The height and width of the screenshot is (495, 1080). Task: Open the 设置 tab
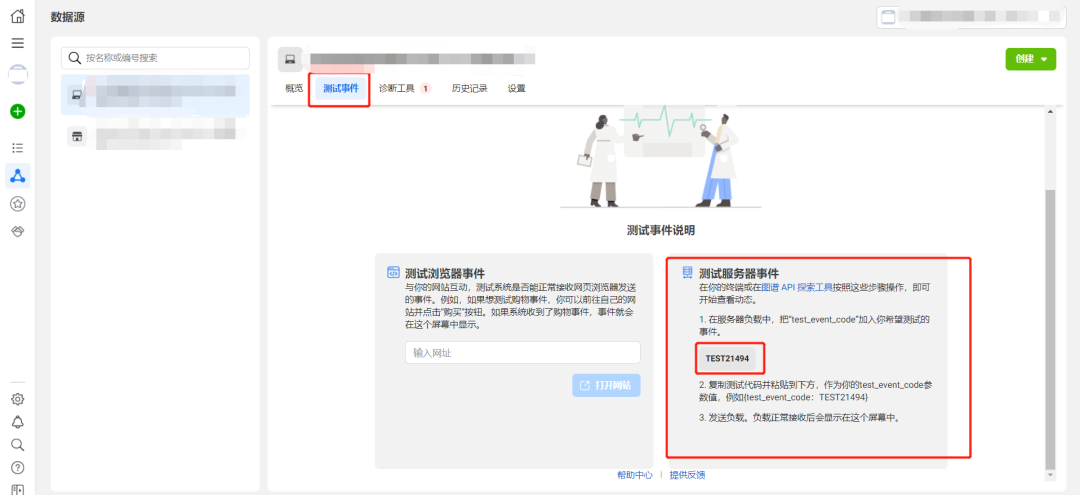pyautogui.click(x=517, y=89)
